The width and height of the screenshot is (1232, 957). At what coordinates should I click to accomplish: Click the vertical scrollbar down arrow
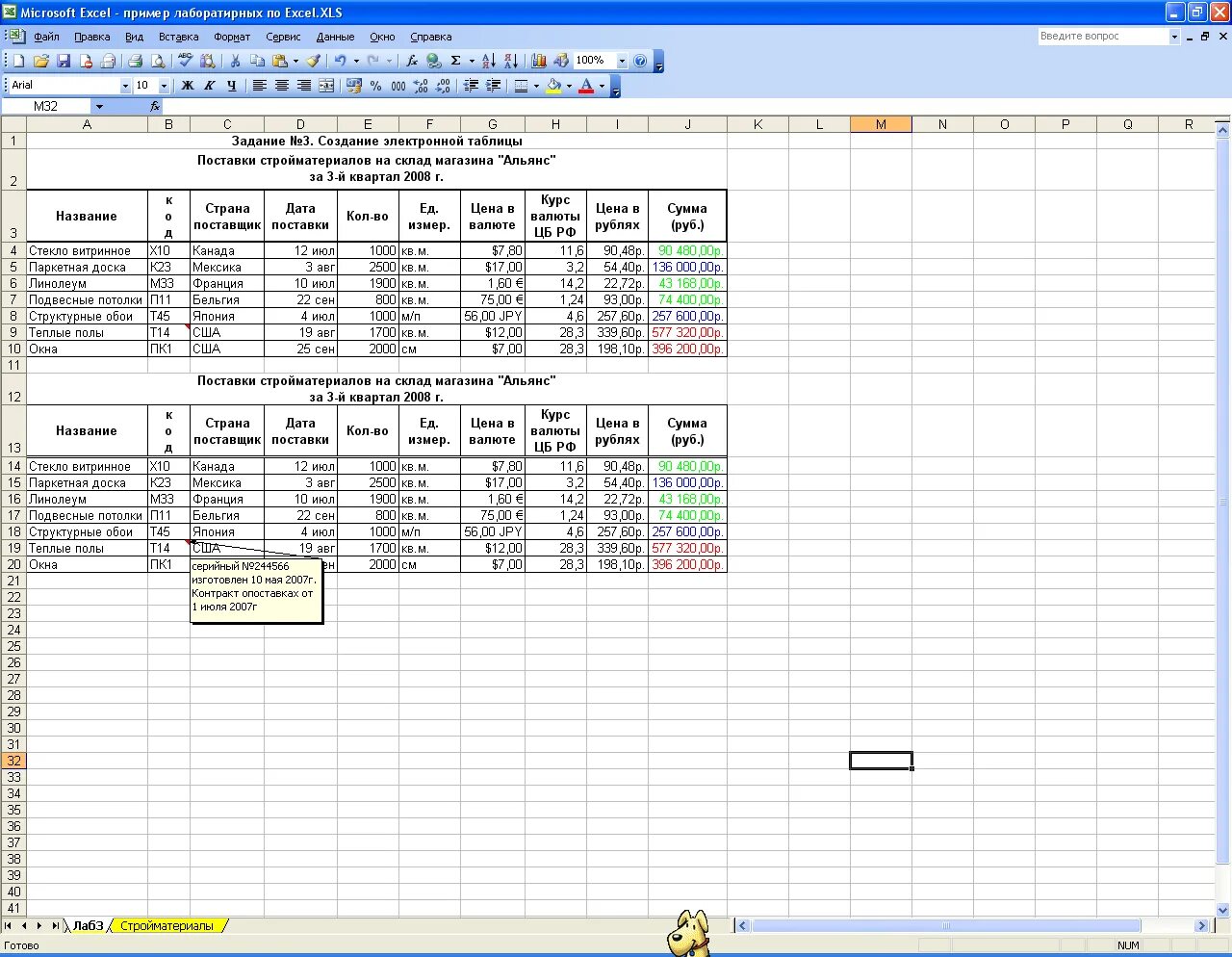pos(1223,910)
